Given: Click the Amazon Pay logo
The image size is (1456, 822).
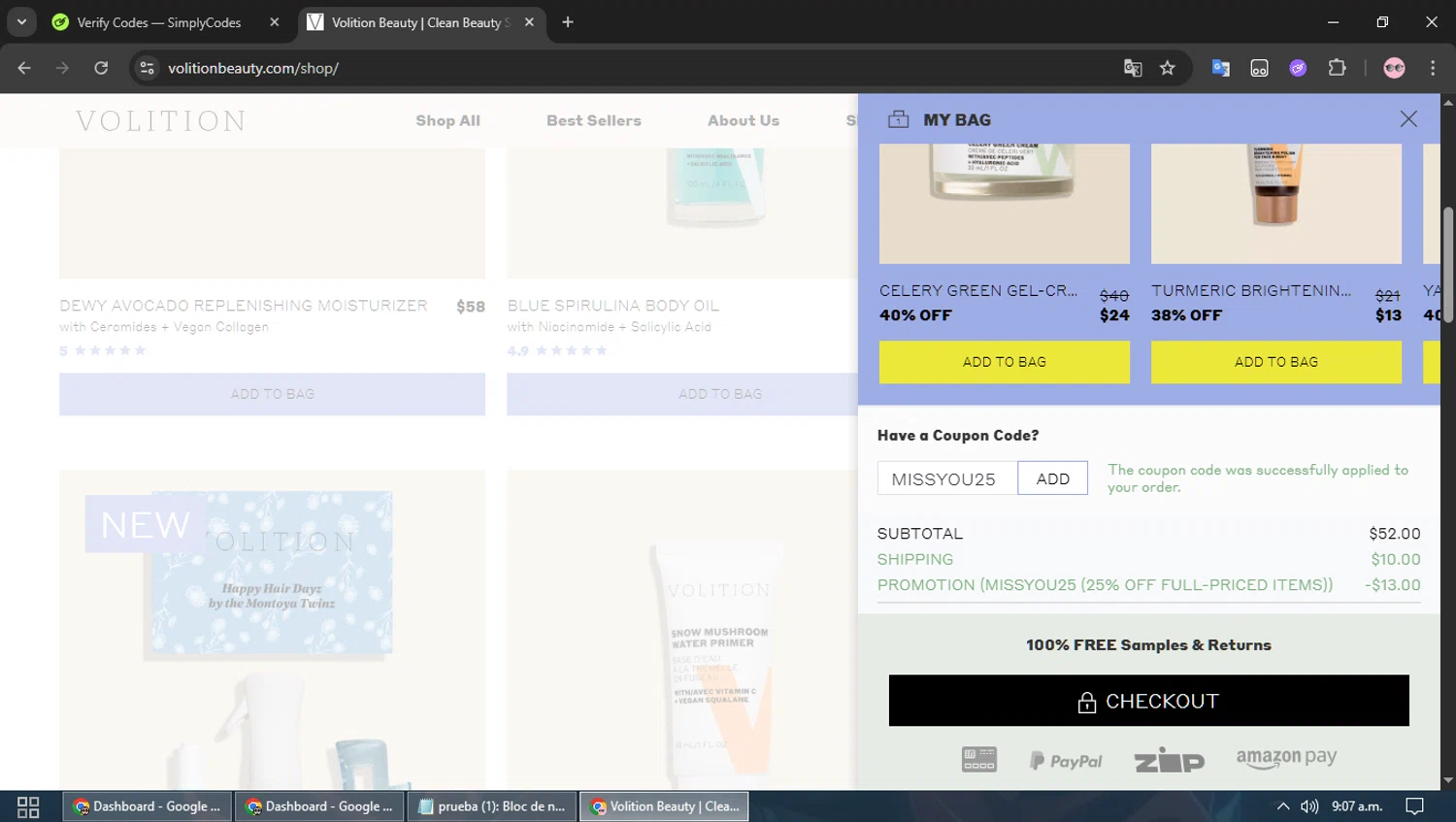Looking at the screenshot, I should 1287,759.
